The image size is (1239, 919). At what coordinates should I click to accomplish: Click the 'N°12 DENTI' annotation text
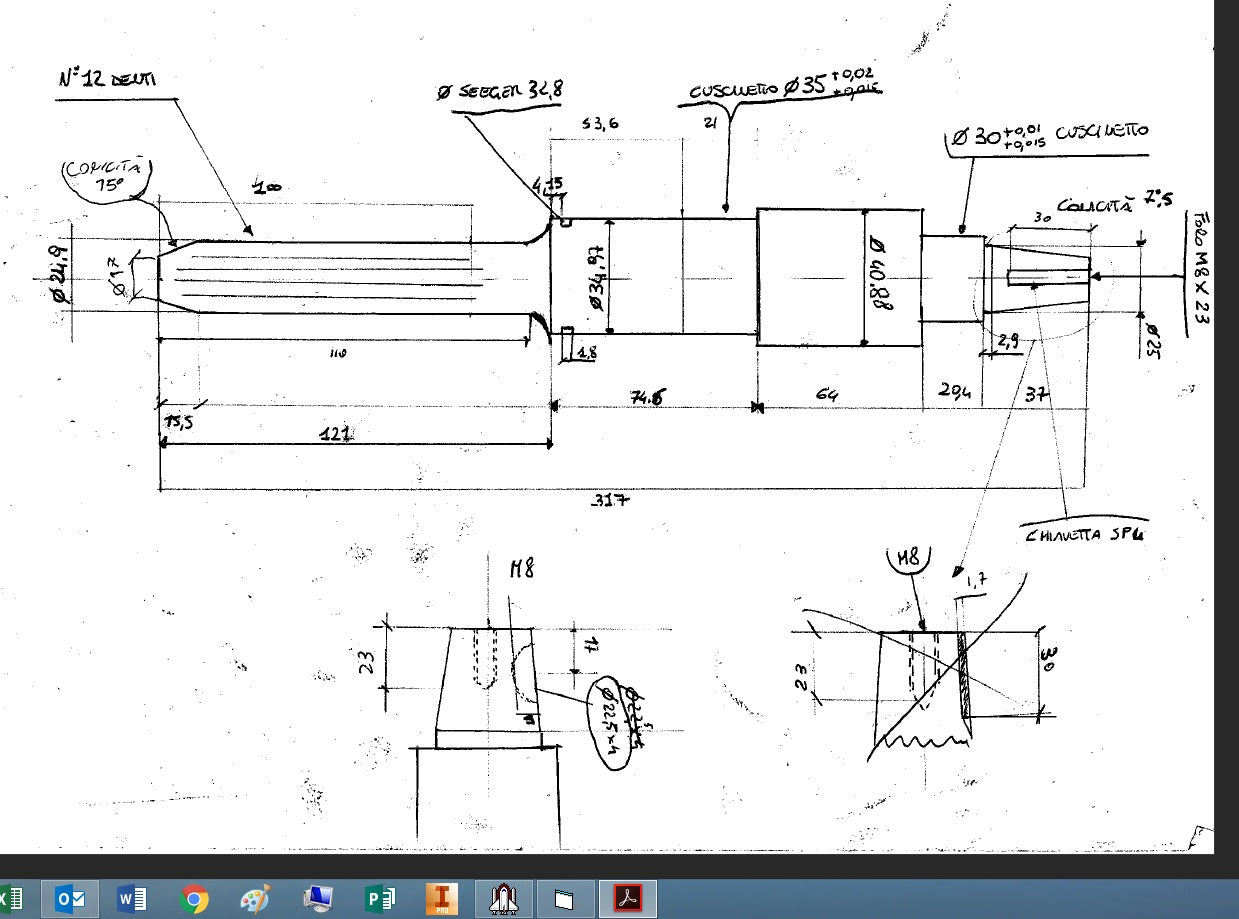(105, 80)
